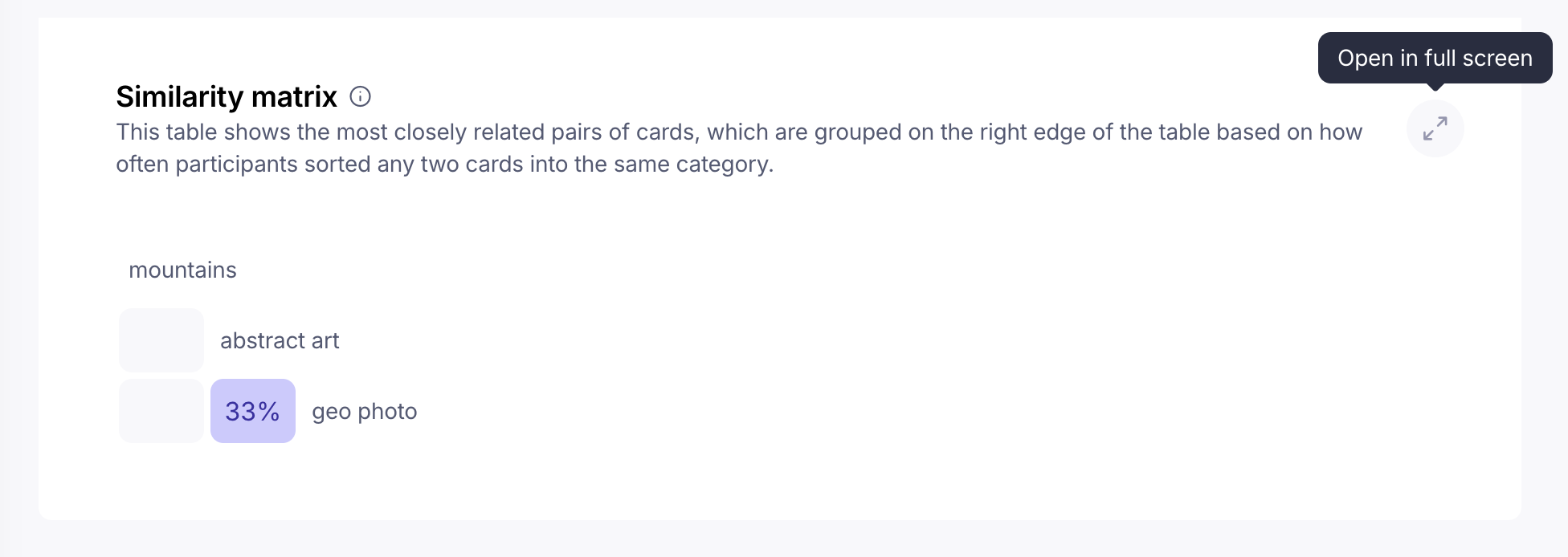1568x557 pixels.
Task: Select the empty cell left of abstract art
Action: [161, 340]
